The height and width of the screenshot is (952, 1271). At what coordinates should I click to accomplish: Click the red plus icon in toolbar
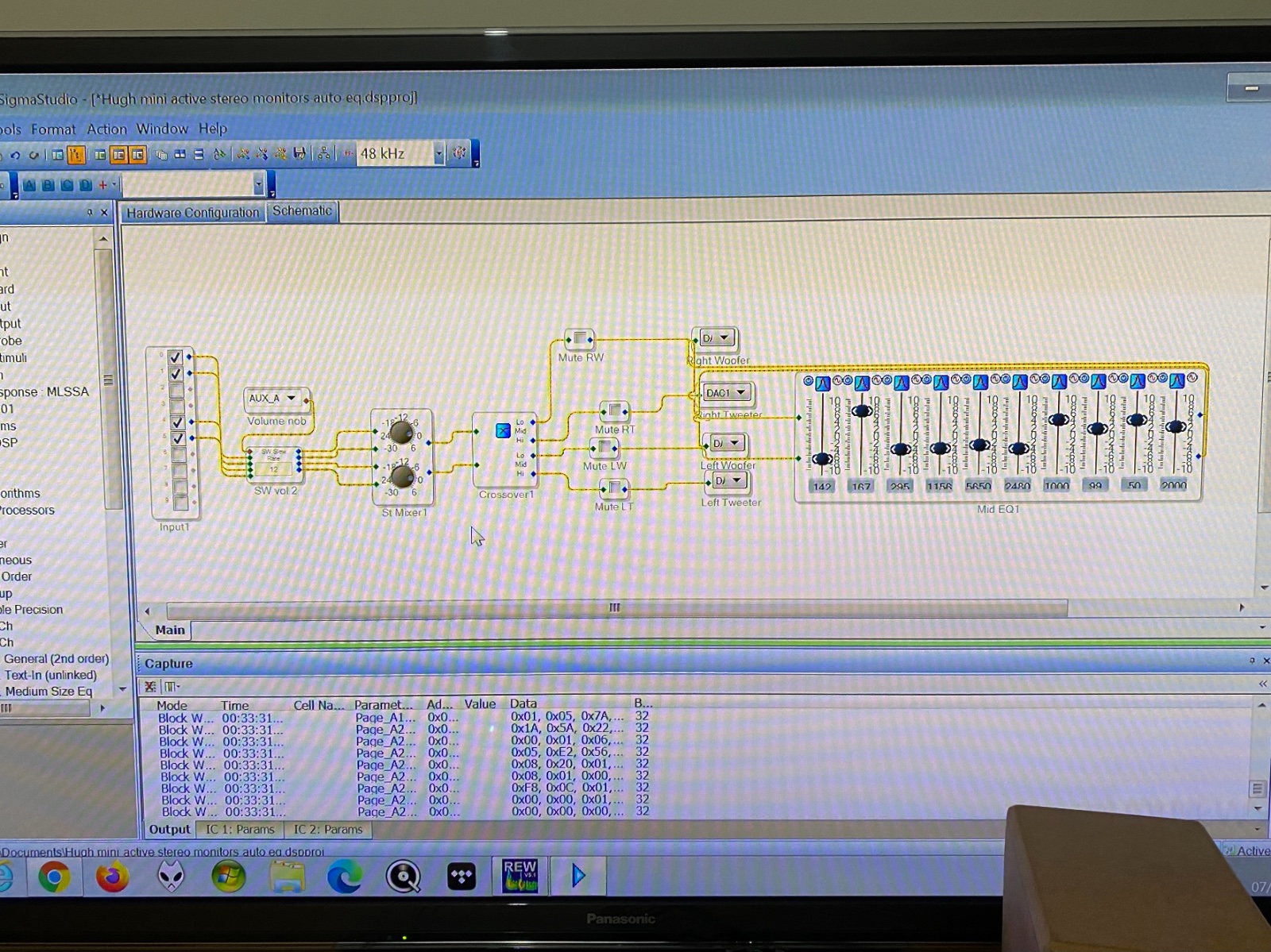[x=102, y=185]
